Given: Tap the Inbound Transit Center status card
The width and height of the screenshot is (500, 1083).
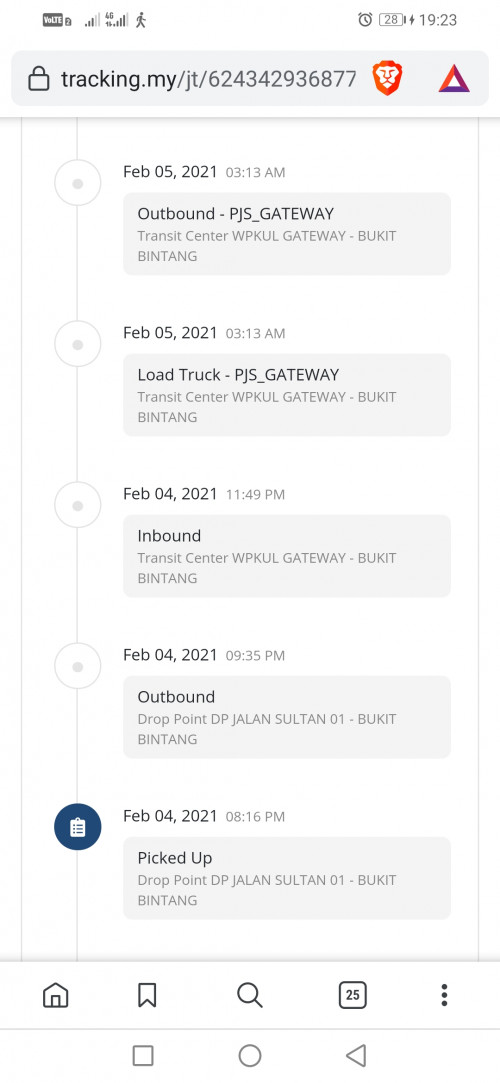Looking at the screenshot, I should (287, 556).
